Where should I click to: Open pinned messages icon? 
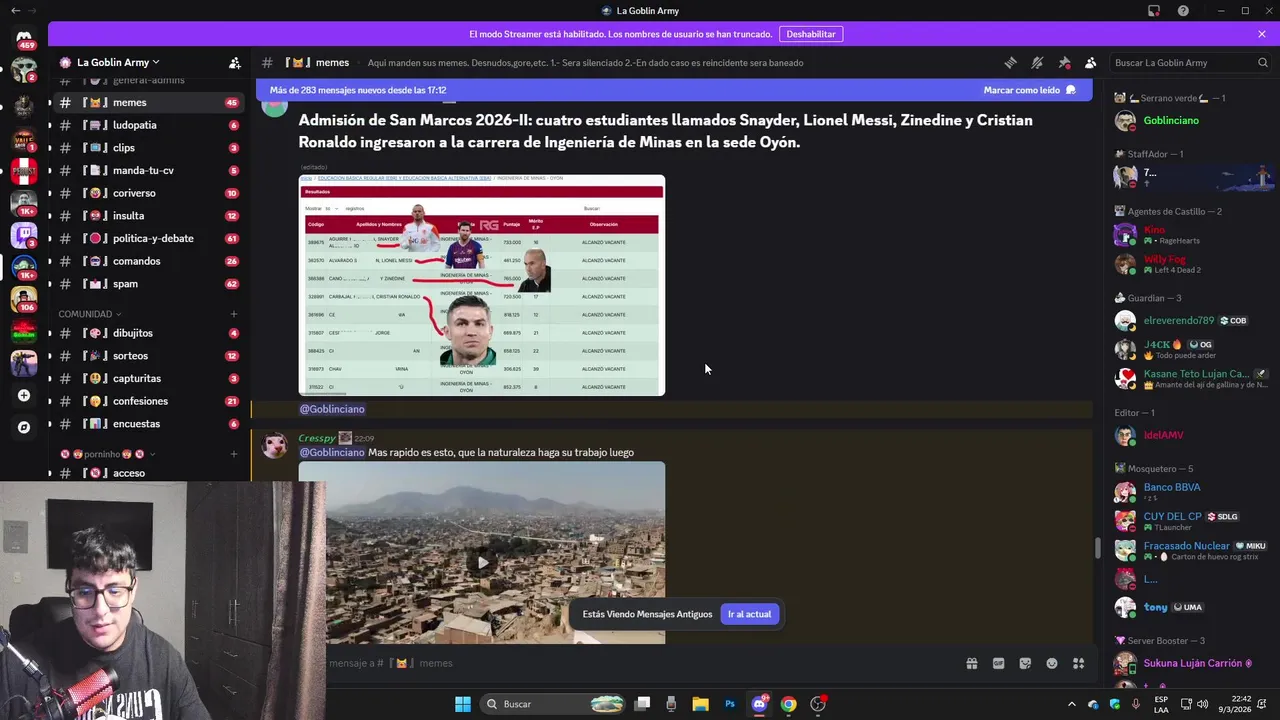1064,62
